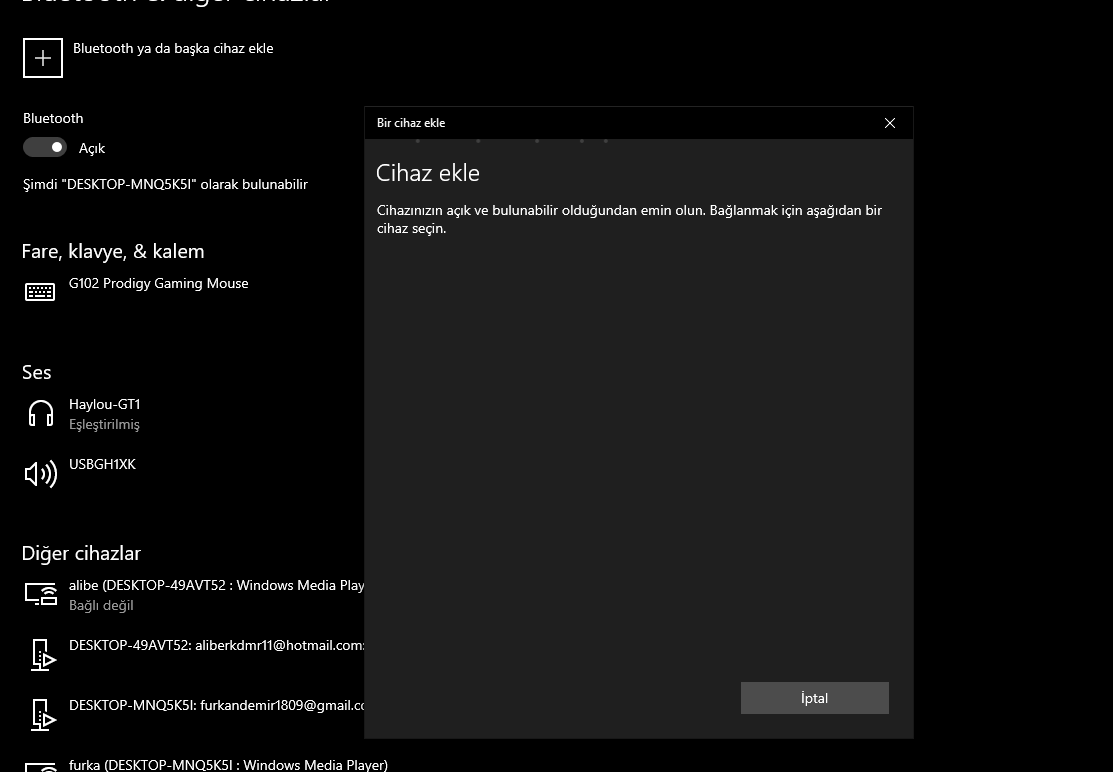Click the furka media device icon
The width and height of the screenshot is (1113, 772).
41,767
